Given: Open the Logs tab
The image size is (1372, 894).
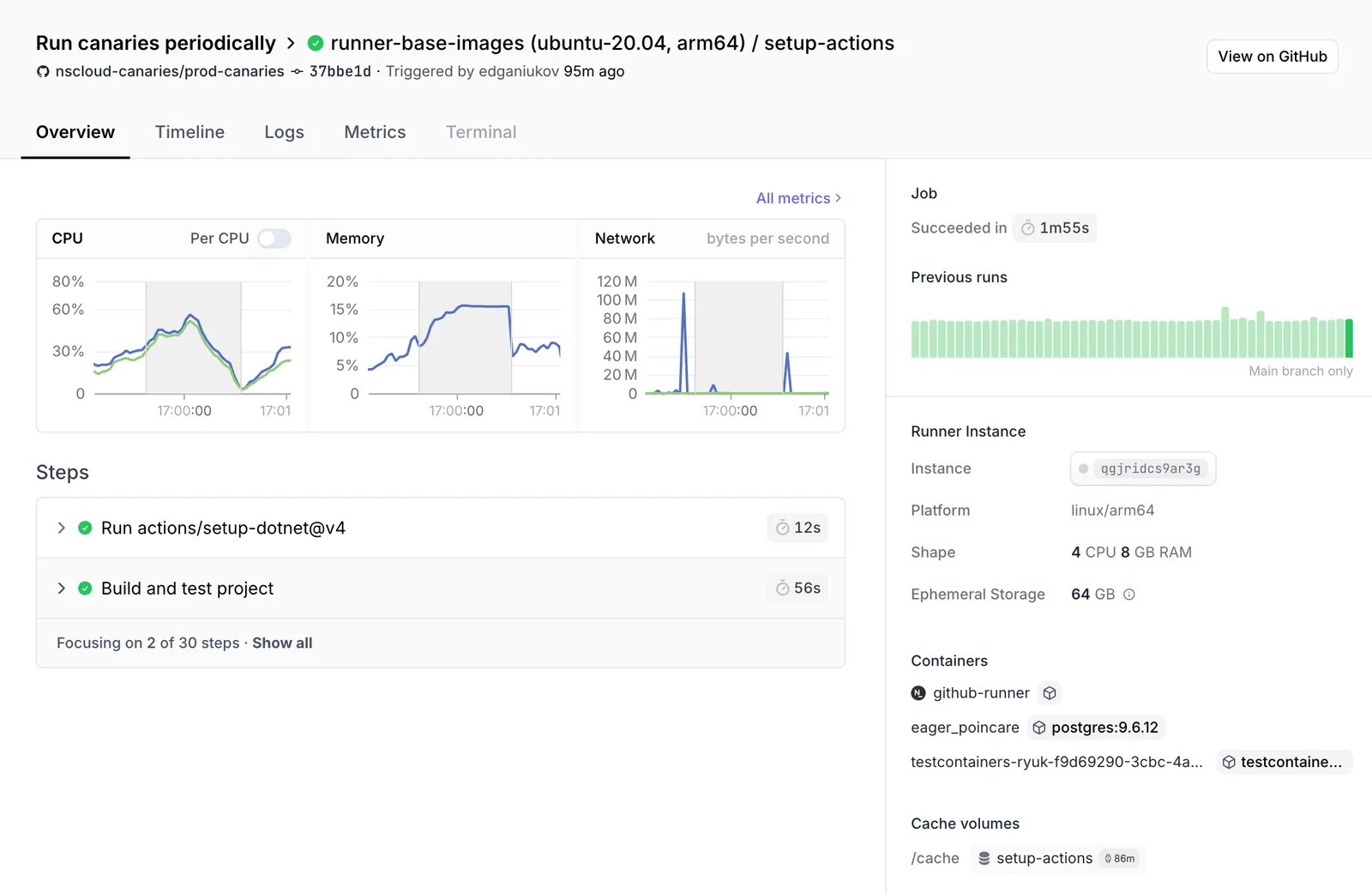Looking at the screenshot, I should (284, 132).
